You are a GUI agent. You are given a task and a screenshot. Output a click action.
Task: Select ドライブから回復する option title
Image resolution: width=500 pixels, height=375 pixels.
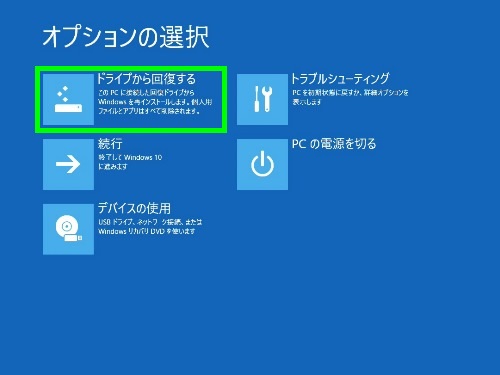click(x=146, y=79)
